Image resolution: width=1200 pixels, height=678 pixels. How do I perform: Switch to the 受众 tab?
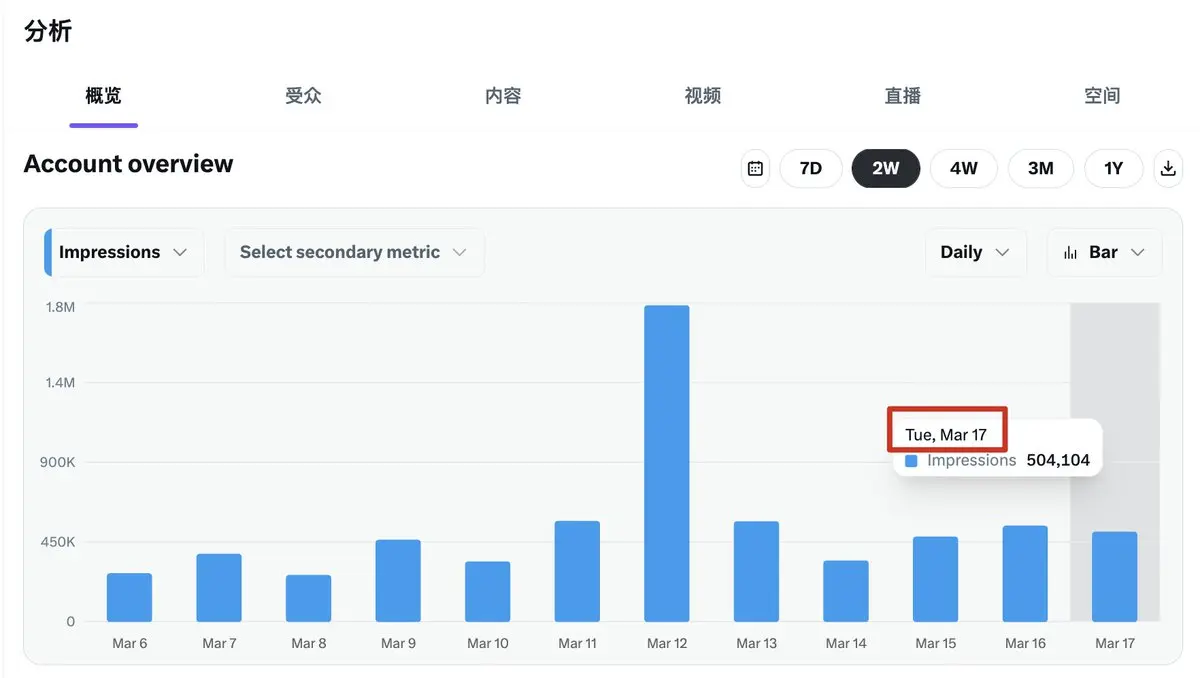coord(303,96)
